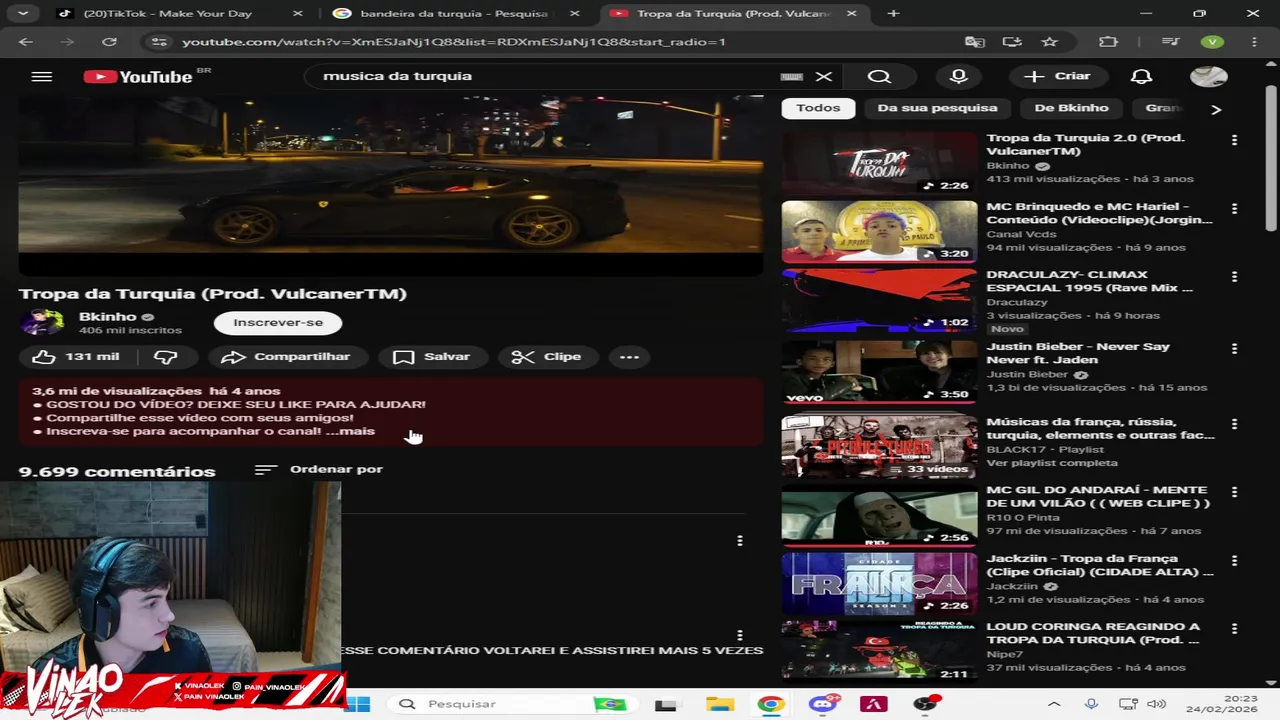
Task: Open options for Jackziin Tropa da França video
Action: point(1234,560)
